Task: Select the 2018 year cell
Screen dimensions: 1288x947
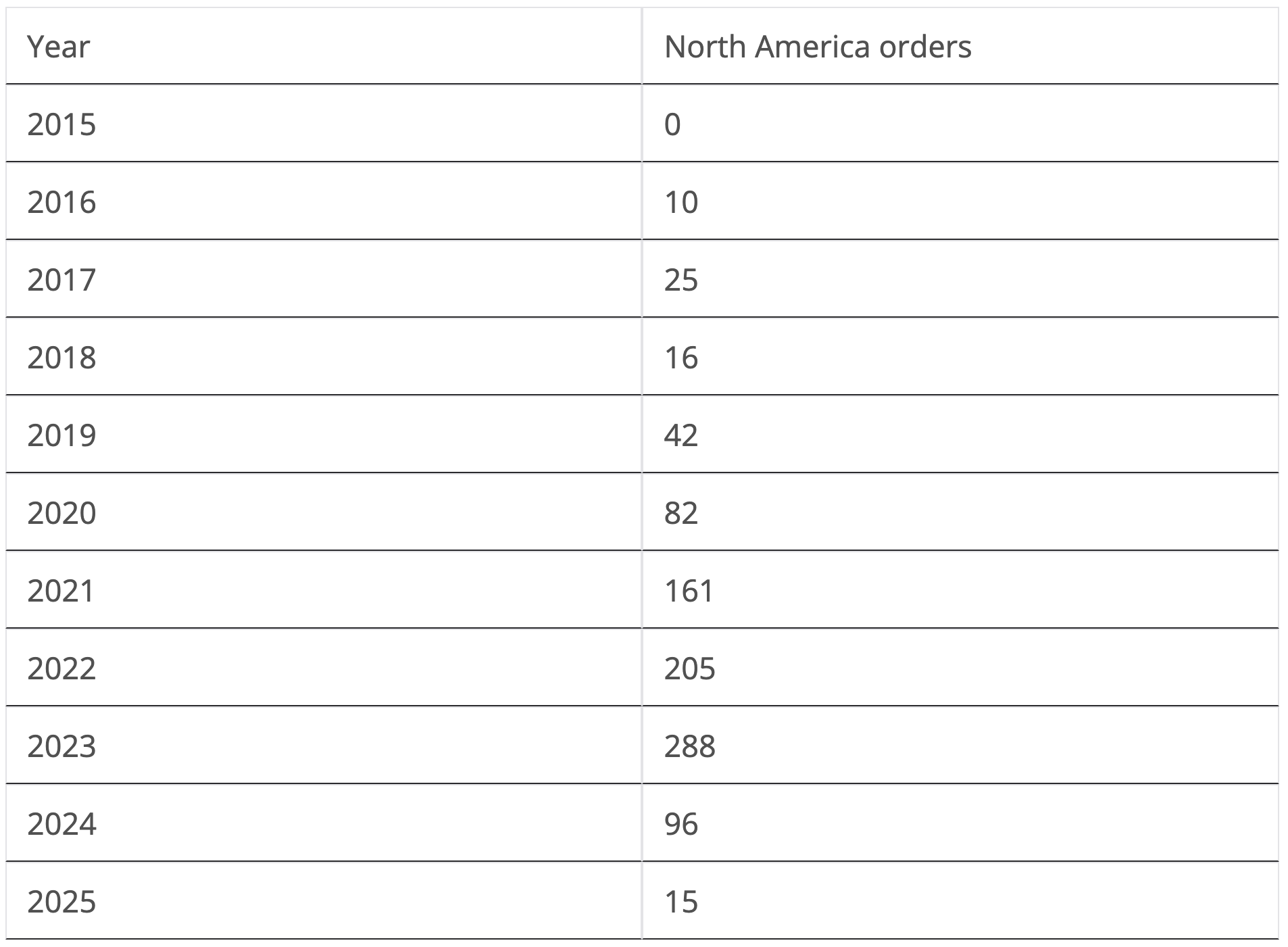Action: (61, 358)
